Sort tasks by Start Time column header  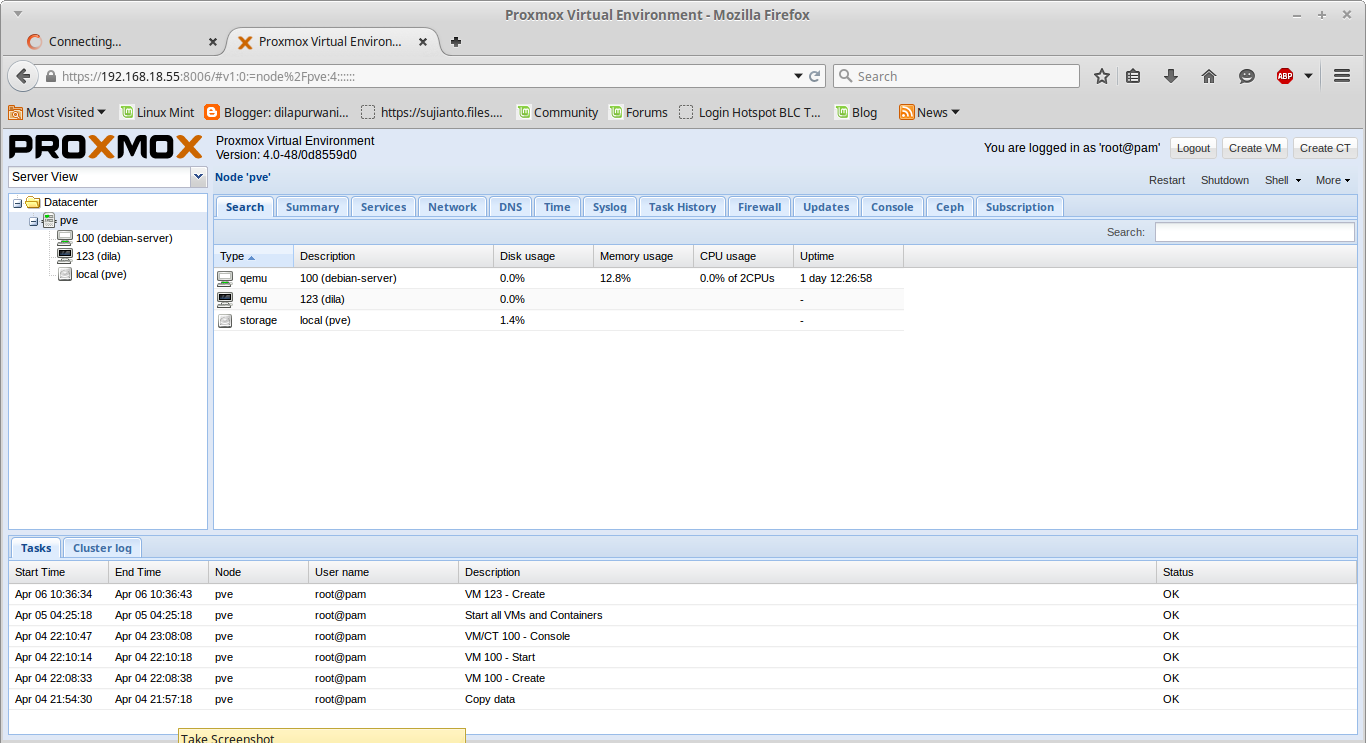59,572
